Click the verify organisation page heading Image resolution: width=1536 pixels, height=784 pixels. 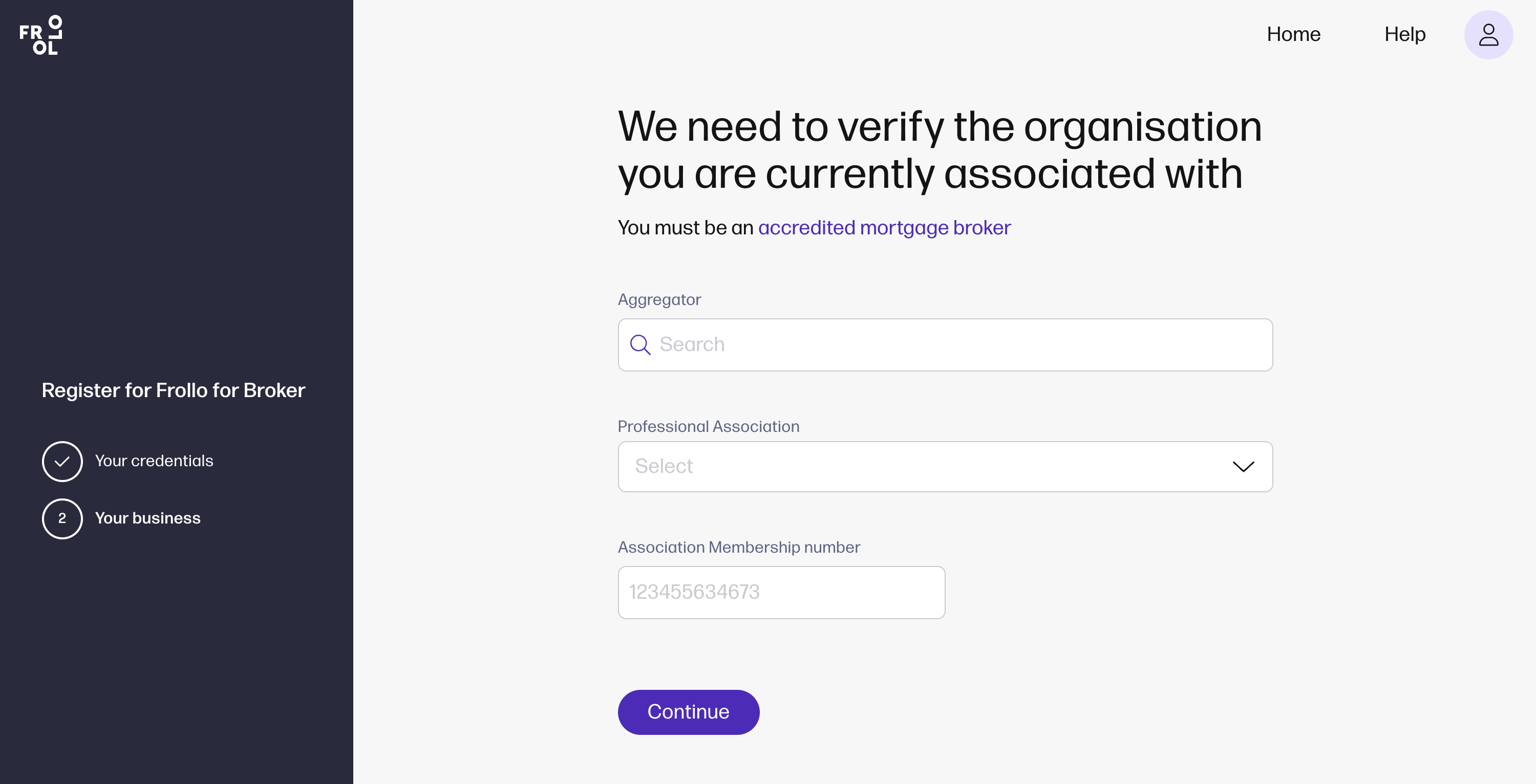pyautogui.click(x=939, y=149)
